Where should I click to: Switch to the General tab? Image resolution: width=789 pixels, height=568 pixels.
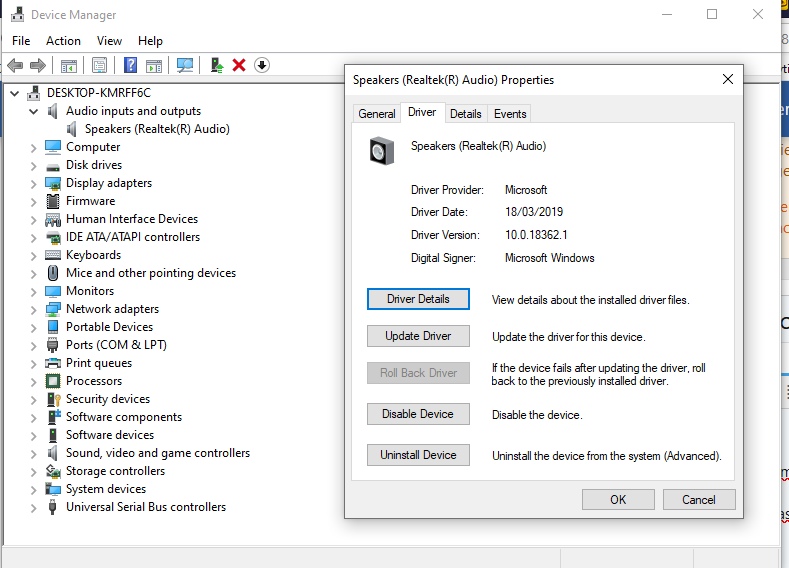[377, 114]
